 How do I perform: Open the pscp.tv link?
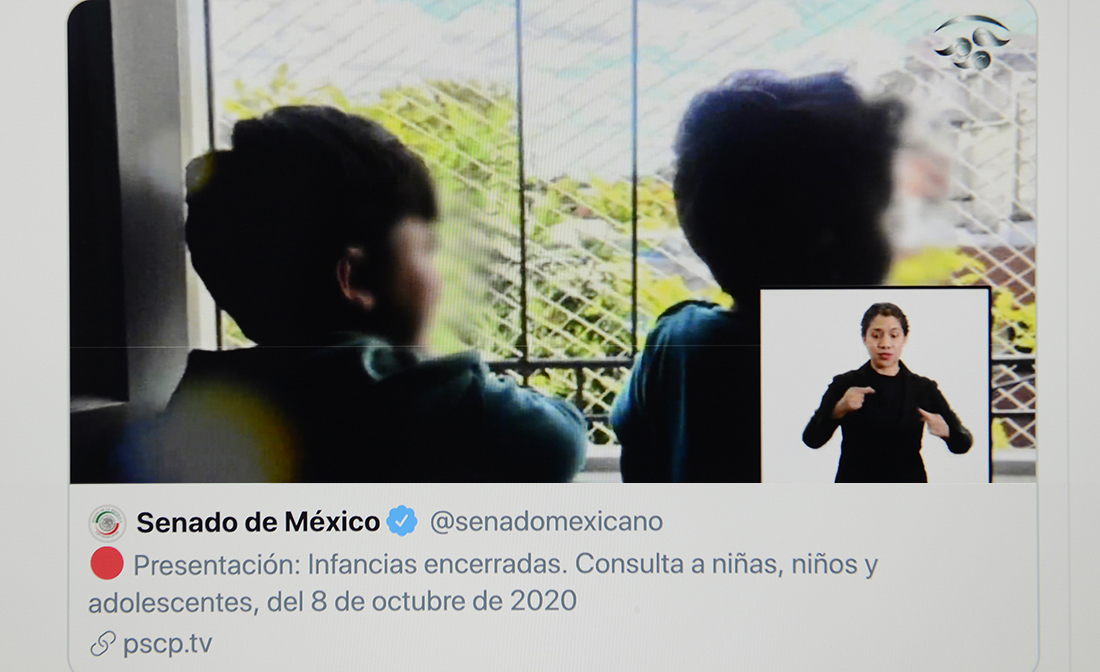(168, 643)
